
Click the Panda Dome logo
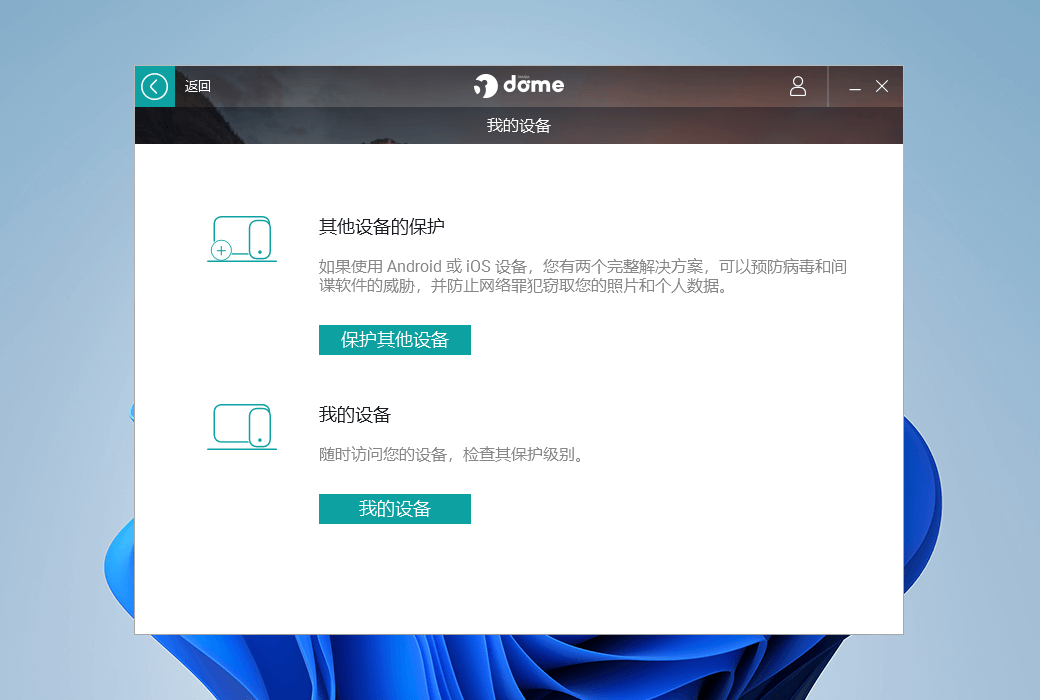[x=519, y=86]
